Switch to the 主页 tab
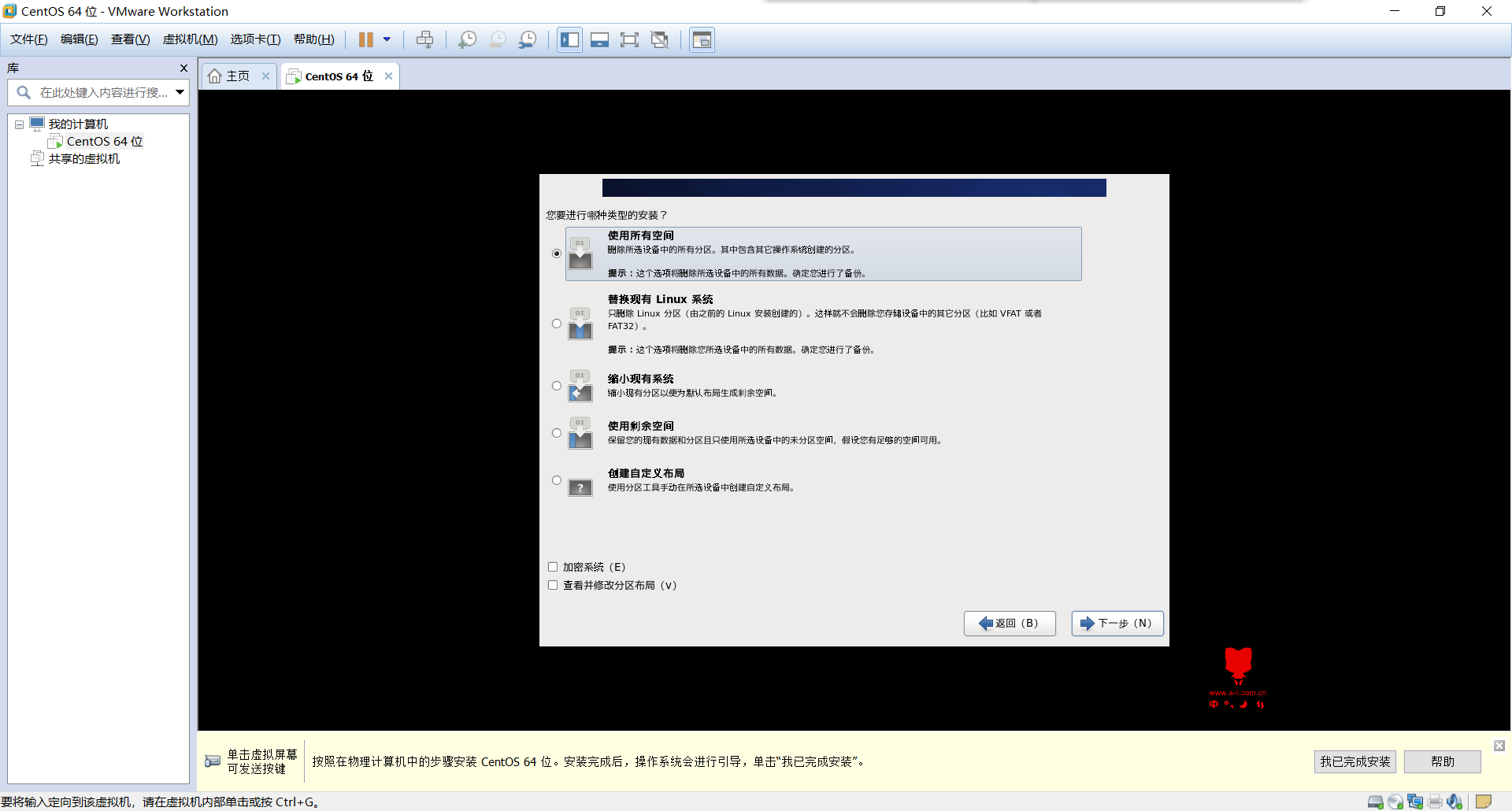1512x811 pixels. 239,76
